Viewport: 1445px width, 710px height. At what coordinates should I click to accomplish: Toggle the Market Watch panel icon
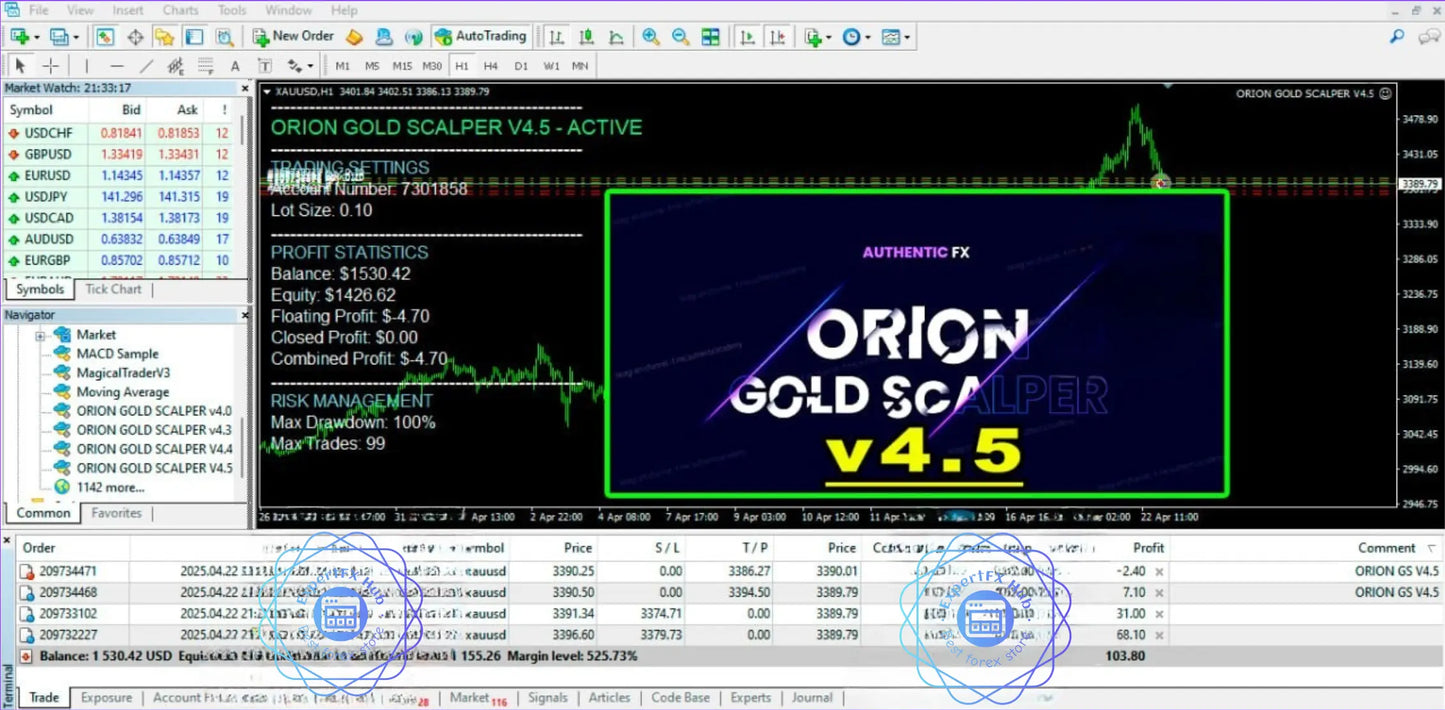tap(105, 37)
